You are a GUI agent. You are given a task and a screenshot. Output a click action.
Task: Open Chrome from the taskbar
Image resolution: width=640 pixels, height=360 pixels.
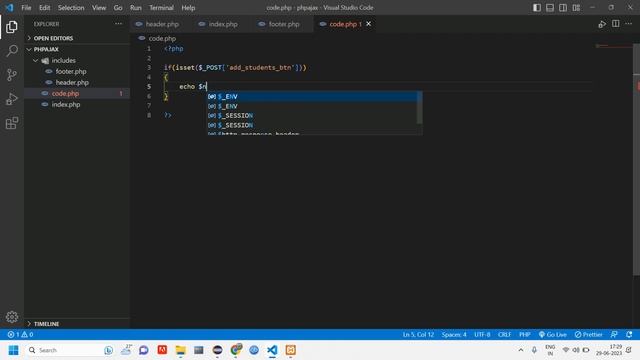pyautogui.click(x=236, y=350)
